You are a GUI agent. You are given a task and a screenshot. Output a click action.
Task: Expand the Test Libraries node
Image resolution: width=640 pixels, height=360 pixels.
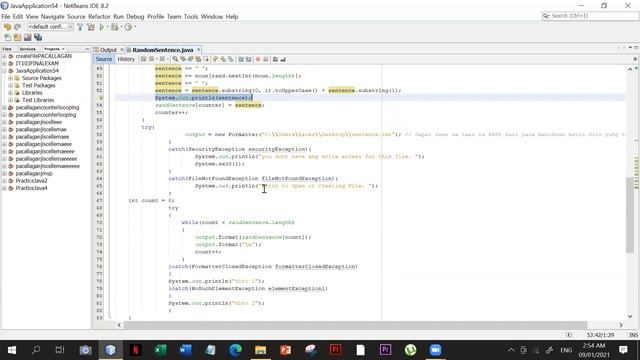(x=11, y=100)
